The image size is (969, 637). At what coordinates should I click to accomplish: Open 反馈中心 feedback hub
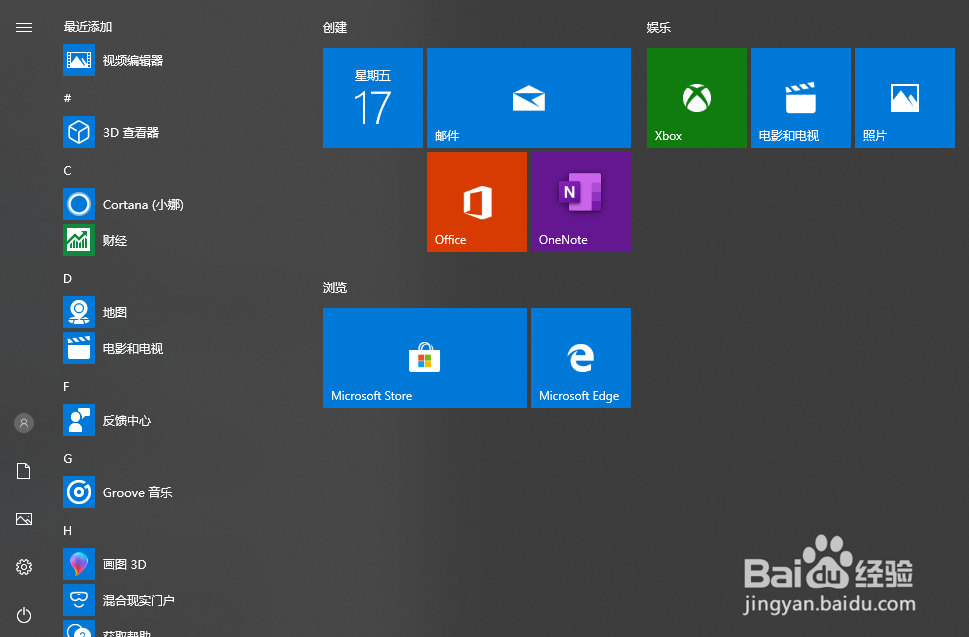(x=108, y=421)
